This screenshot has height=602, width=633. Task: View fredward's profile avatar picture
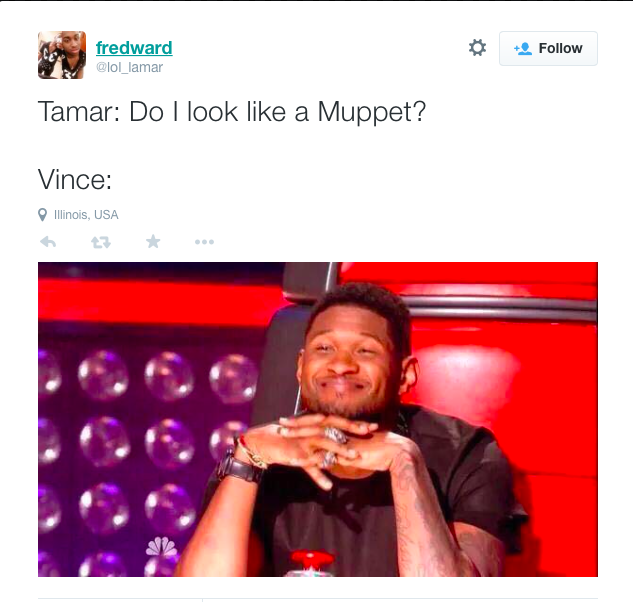point(62,55)
